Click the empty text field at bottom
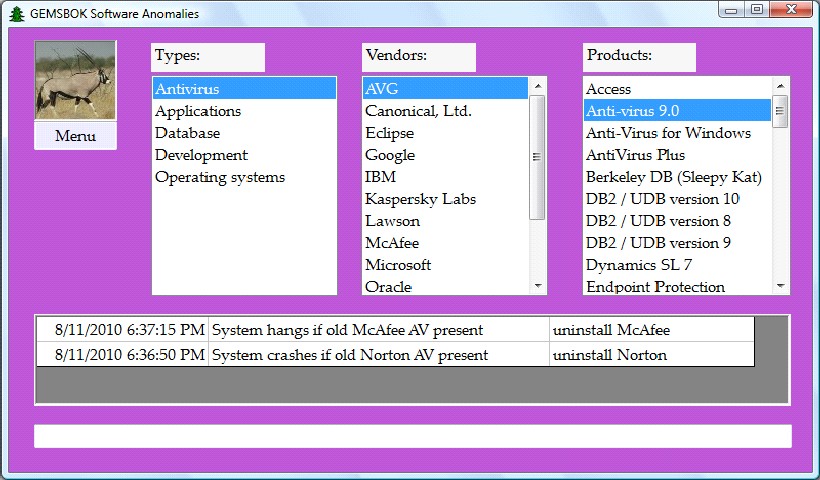This screenshot has width=820, height=480. click(x=412, y=436)
